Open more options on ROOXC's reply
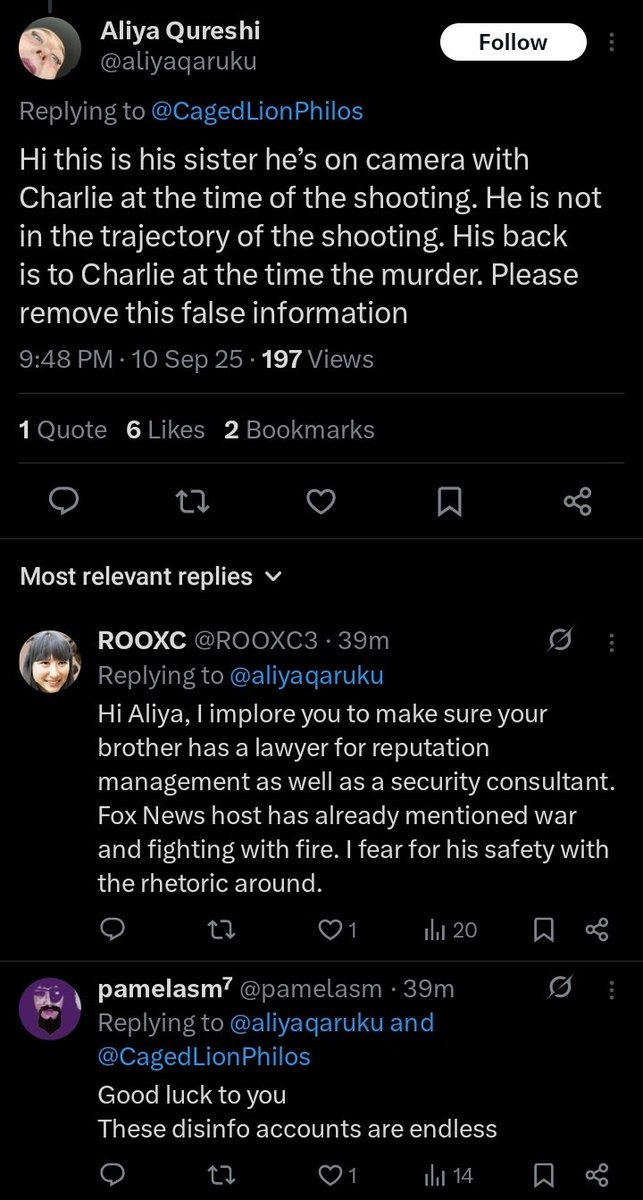Image resolution: width=643 pixels, height=1200 pixels. [x=612, y=641]
